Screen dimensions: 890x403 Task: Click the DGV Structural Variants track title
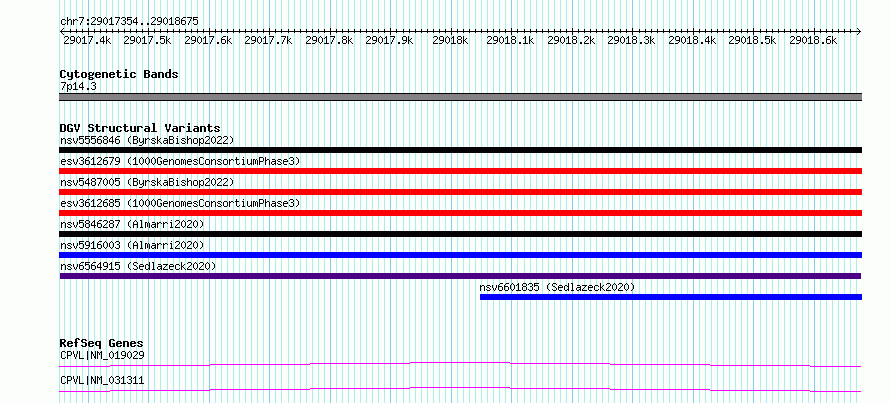pyautogui.click(x=140, y=128)
